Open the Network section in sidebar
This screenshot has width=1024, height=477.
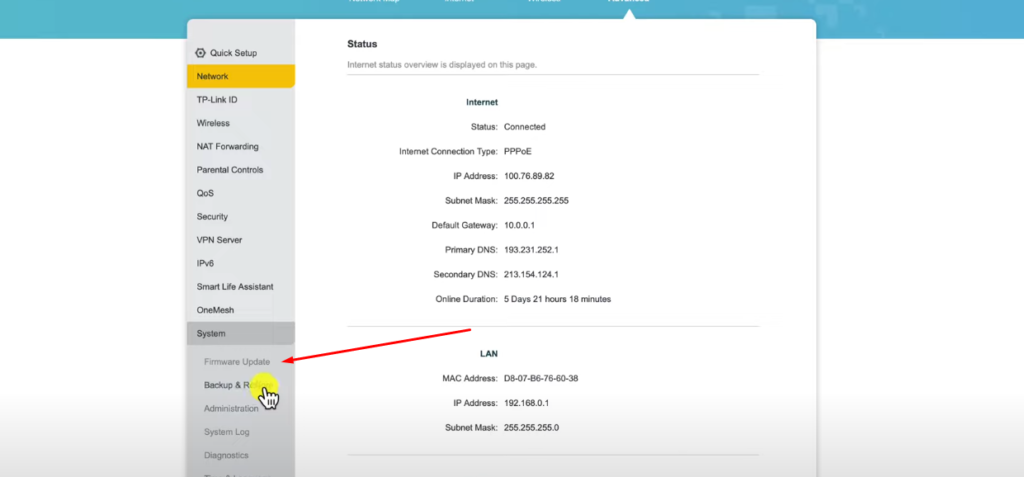(x=240, y=76)
